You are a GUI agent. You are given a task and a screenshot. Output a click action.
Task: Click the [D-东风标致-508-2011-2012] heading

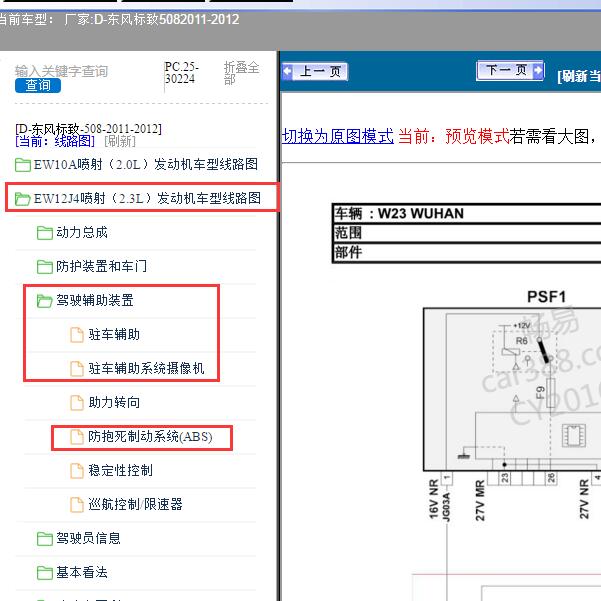88,128
